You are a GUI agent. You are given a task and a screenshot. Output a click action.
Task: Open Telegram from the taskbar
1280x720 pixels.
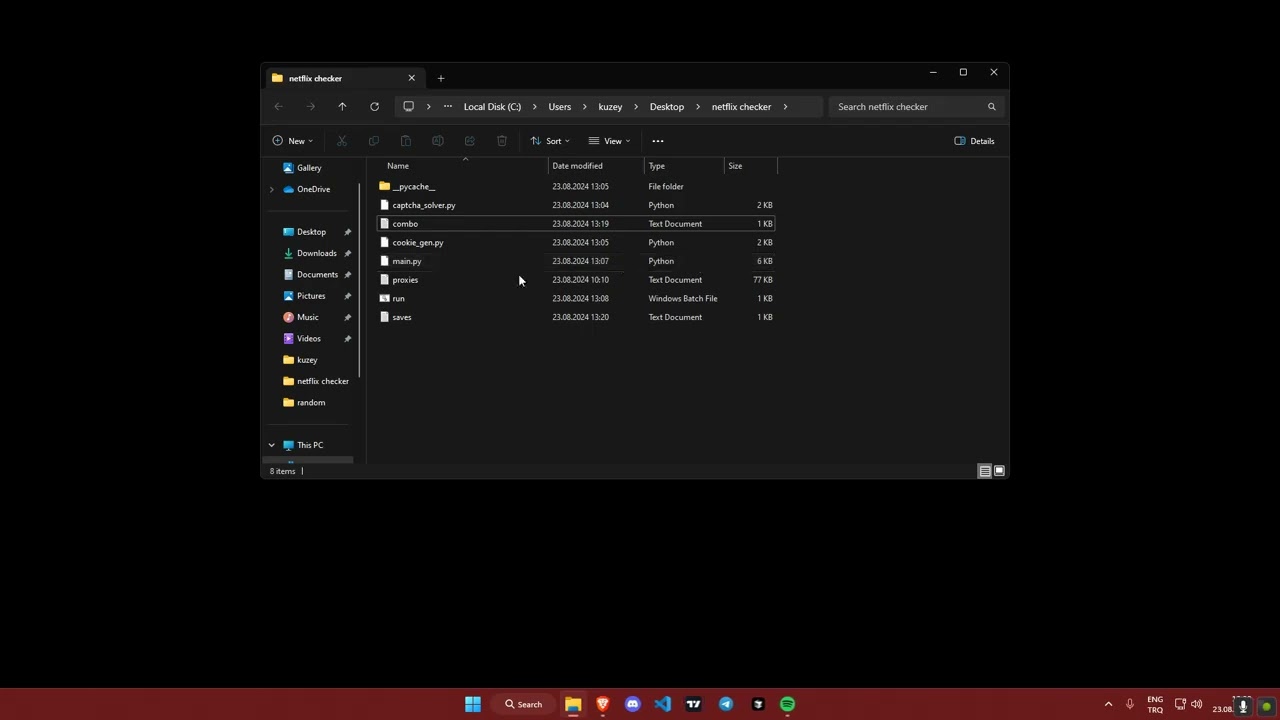click(x=726, y=704)
